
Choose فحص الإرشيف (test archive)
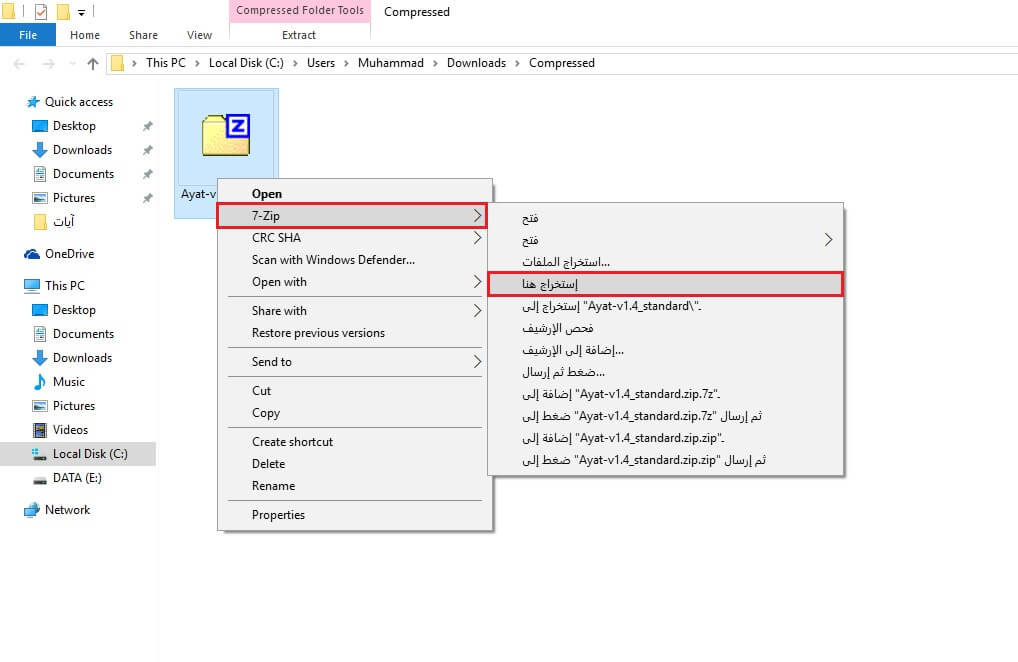[x=665, y=328]
